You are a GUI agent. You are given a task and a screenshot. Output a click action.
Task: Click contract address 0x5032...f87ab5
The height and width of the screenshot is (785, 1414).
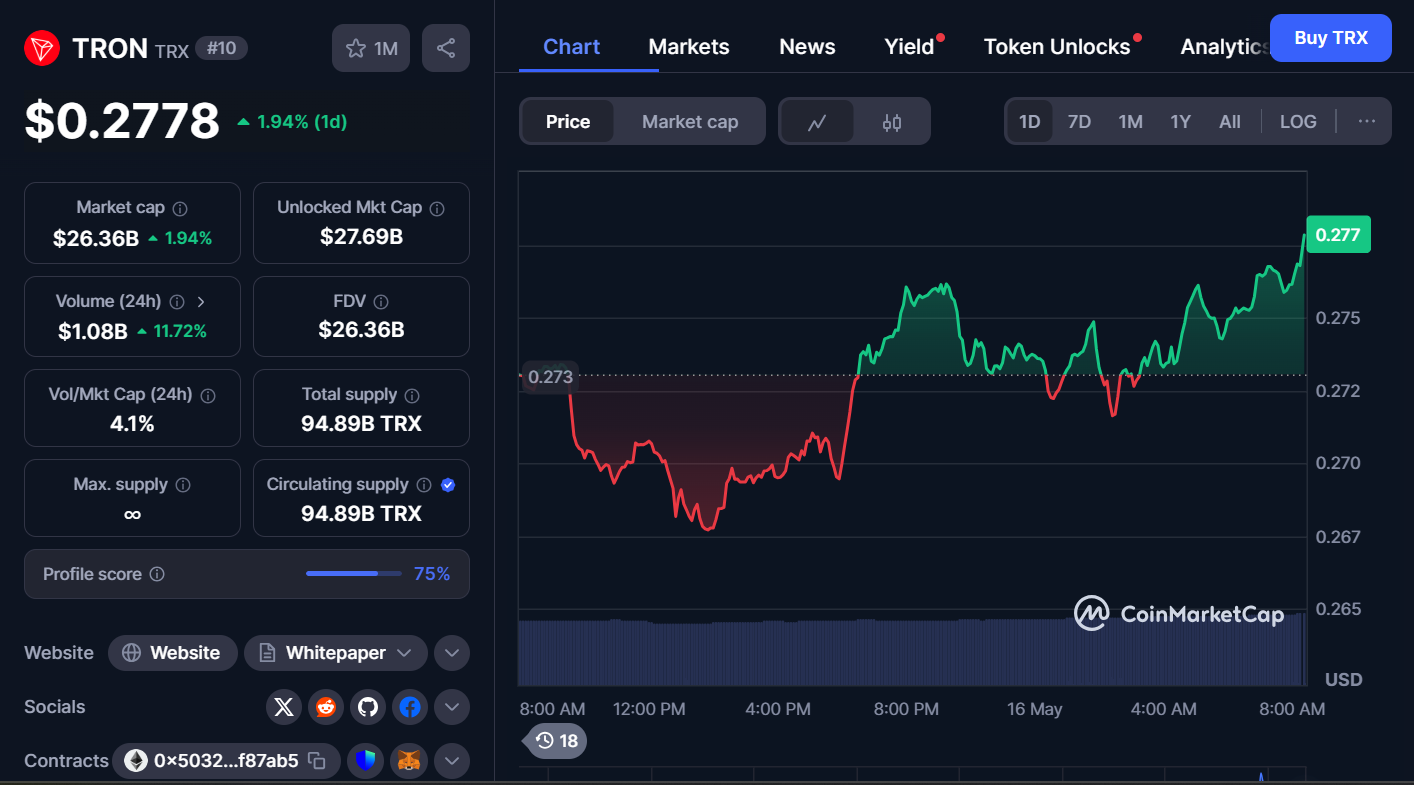[x=226, y=761]
